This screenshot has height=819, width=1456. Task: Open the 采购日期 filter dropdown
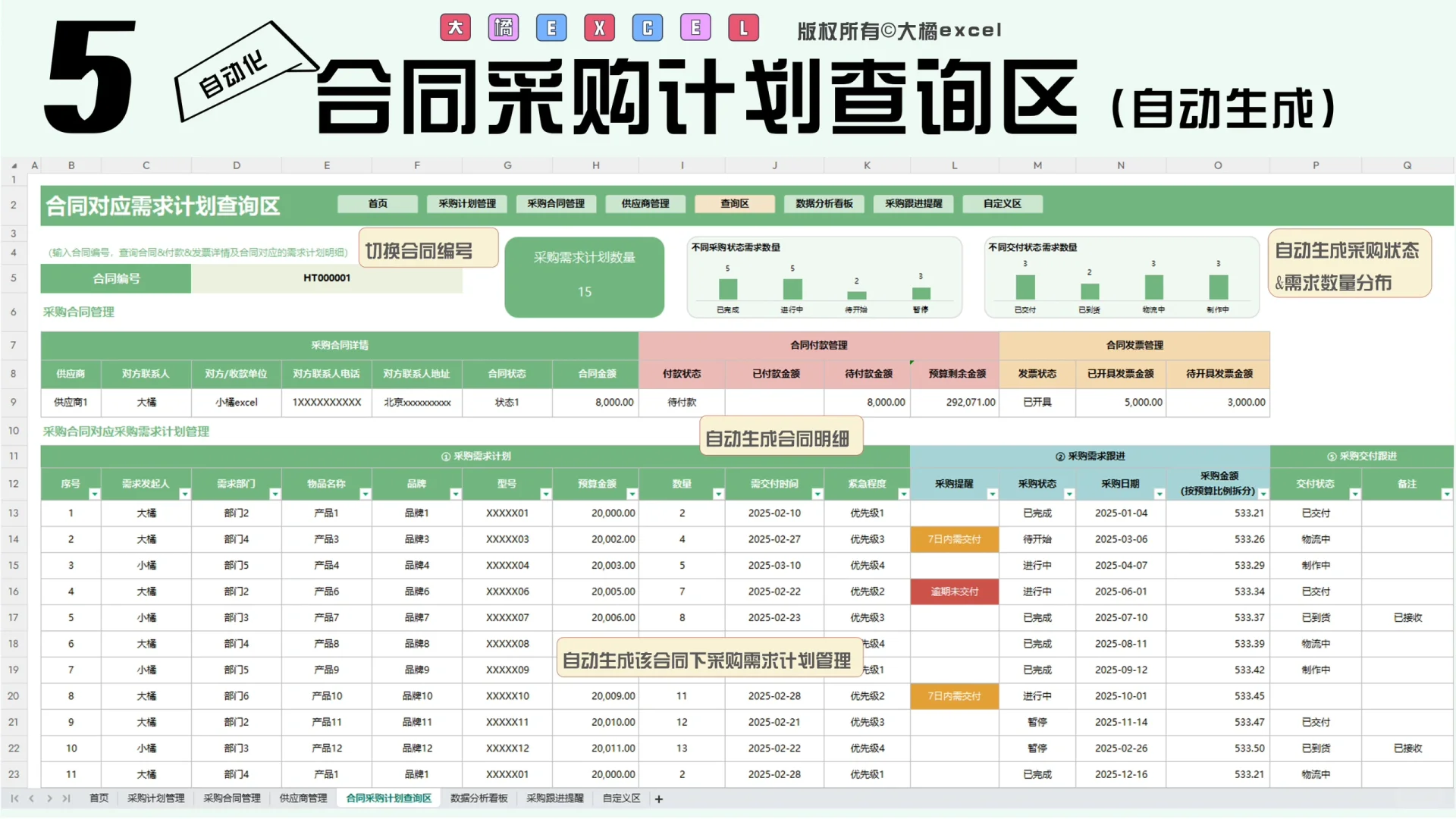coord(1159,494)
